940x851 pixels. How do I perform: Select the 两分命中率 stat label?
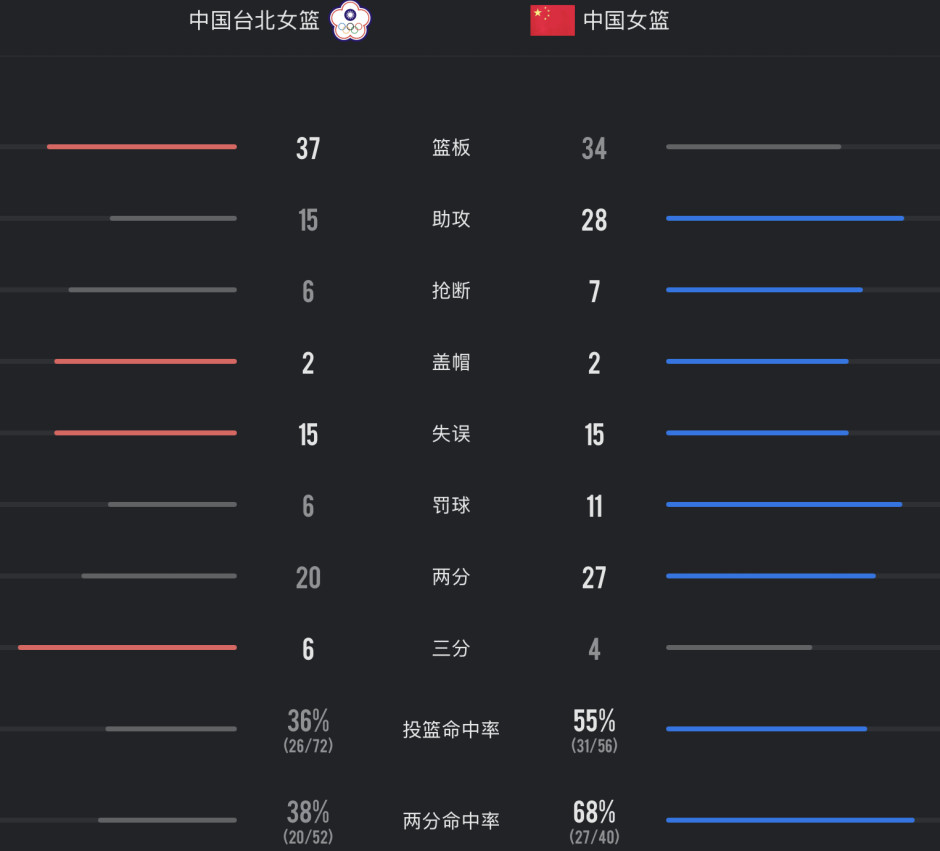[x=451, y=820]
